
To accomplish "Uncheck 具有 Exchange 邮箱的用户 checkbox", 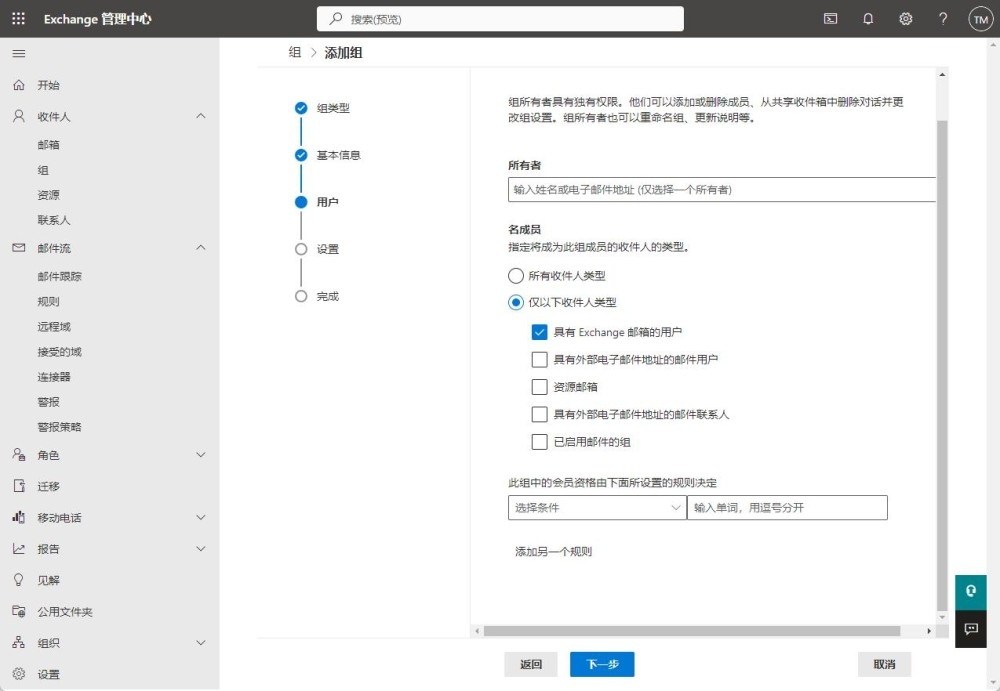I will coord(540,332).
